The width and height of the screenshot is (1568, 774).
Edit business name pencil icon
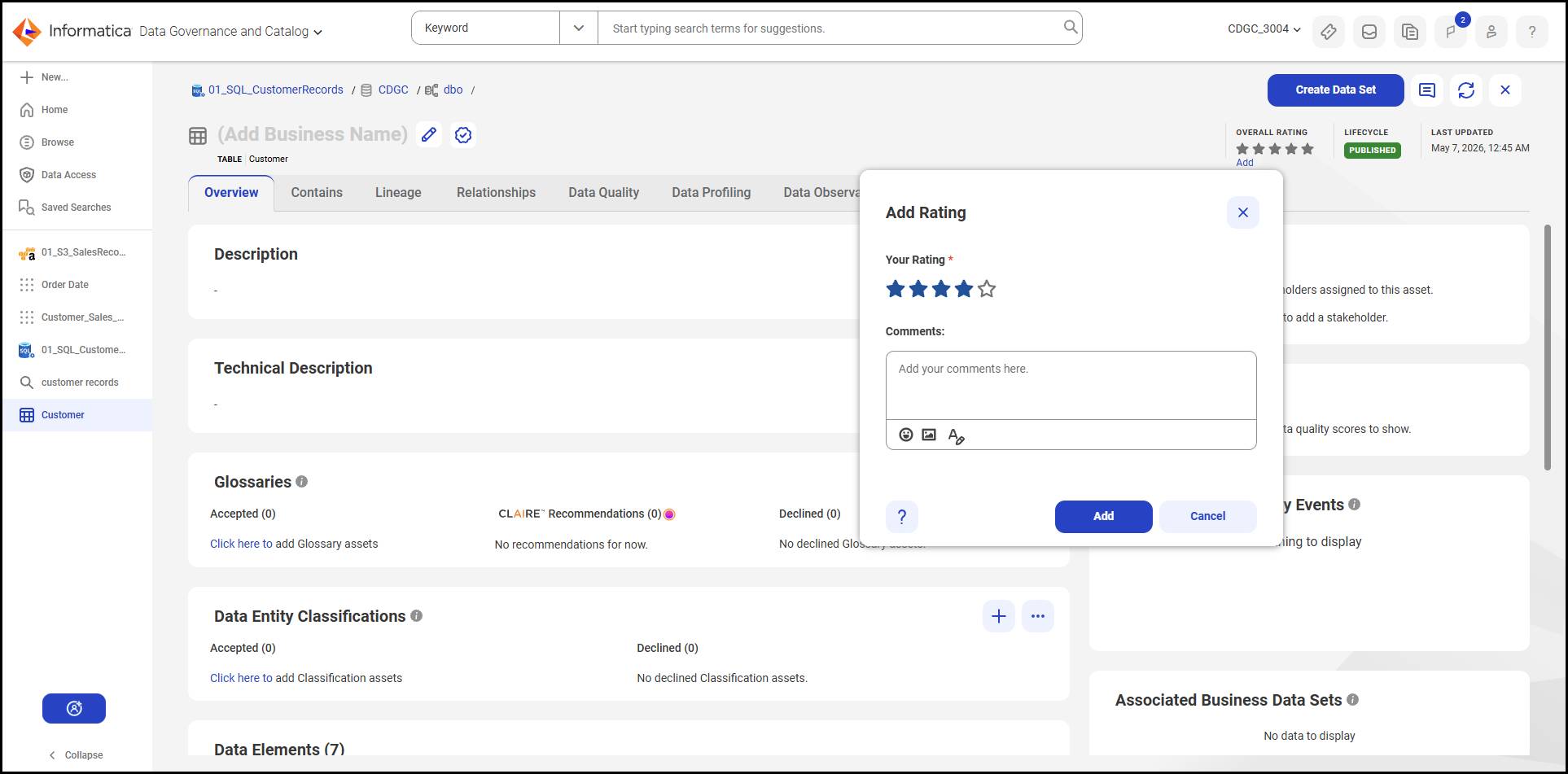[429, 134]
